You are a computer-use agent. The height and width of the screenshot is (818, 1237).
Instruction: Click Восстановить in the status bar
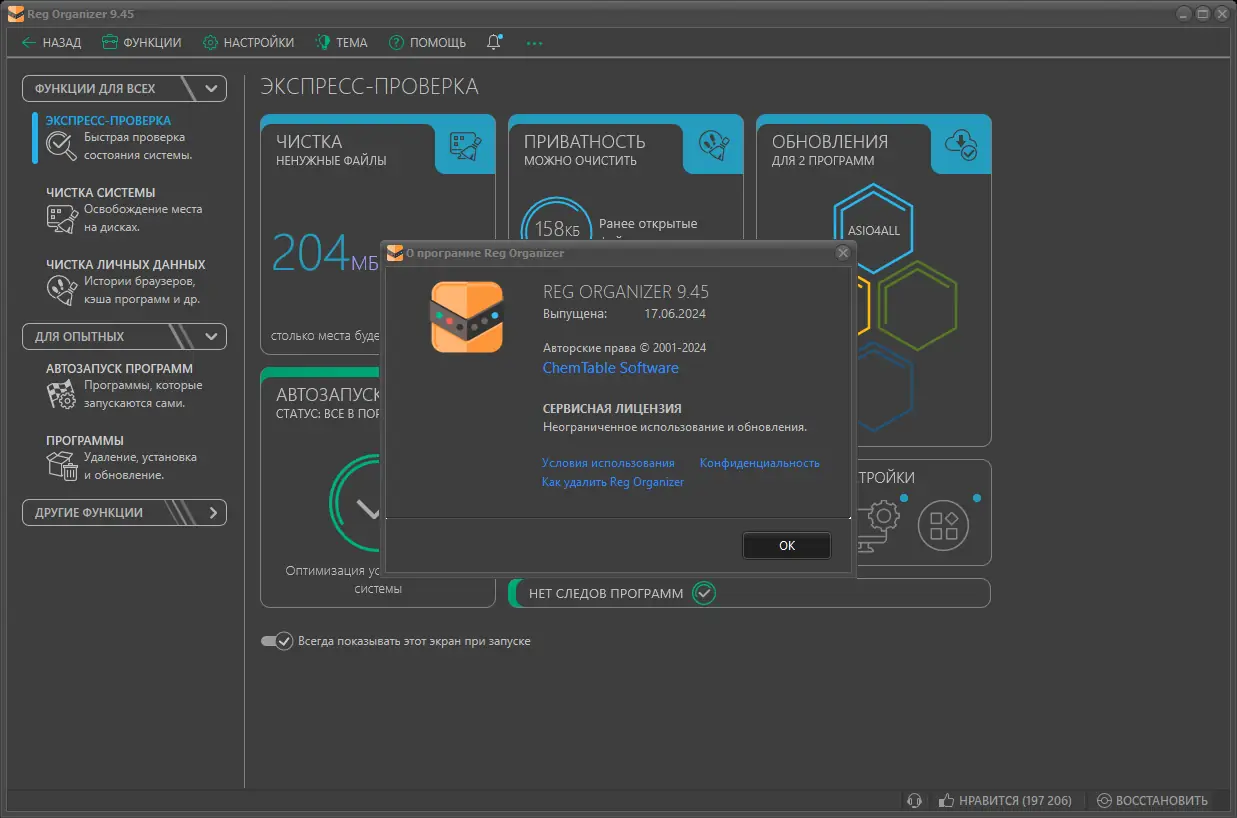pos(1152,800)
